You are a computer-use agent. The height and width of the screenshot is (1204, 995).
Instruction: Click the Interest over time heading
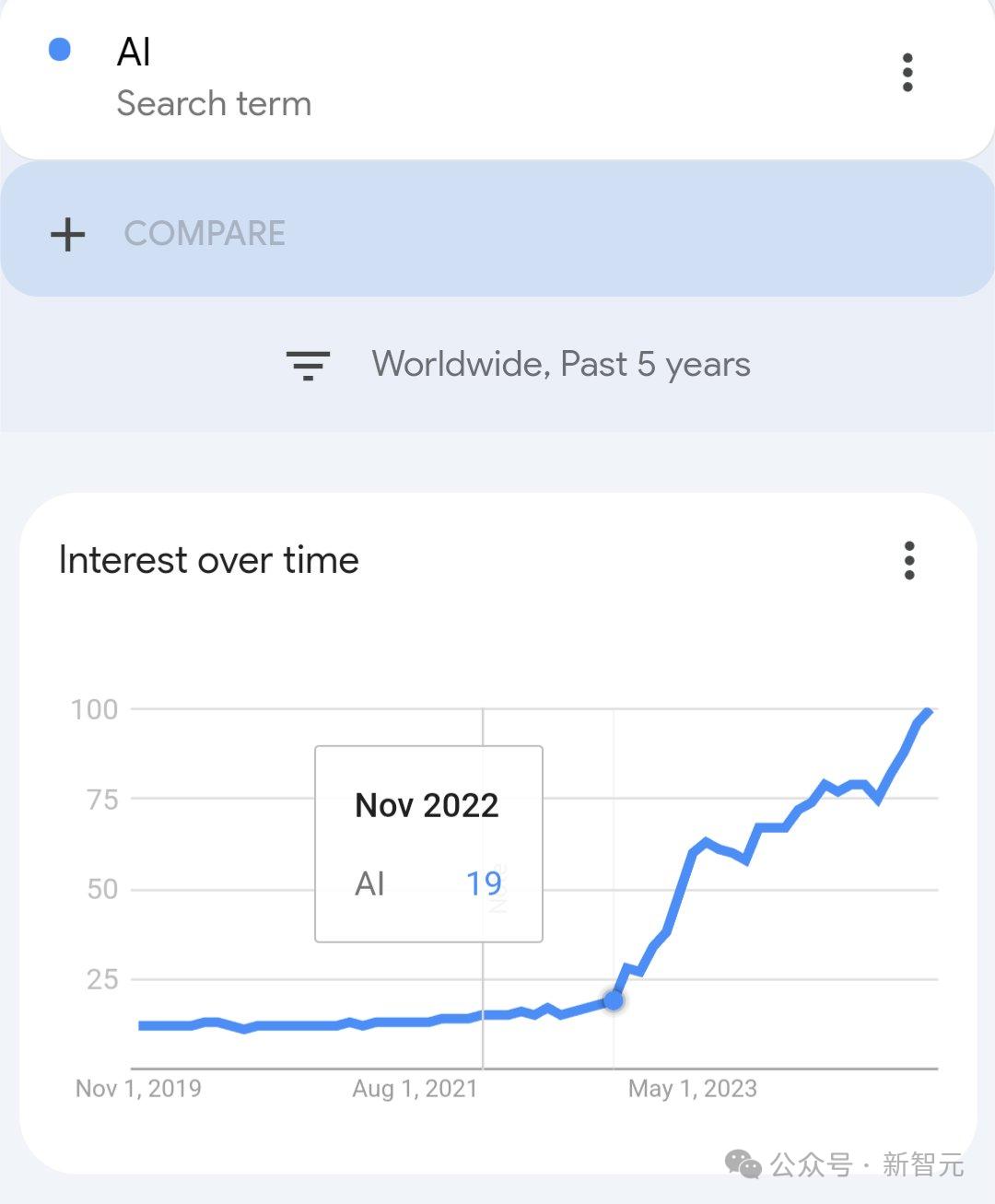coord(208,560)
